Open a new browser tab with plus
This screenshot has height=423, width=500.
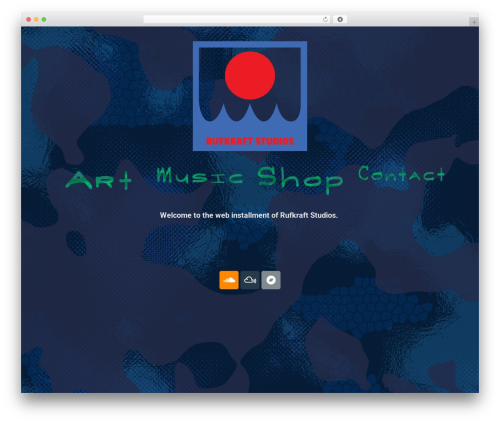tap(474, 22)
